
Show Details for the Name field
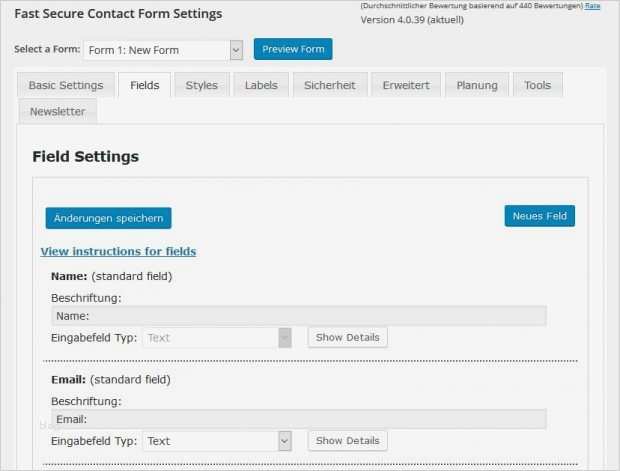[347, 338]
